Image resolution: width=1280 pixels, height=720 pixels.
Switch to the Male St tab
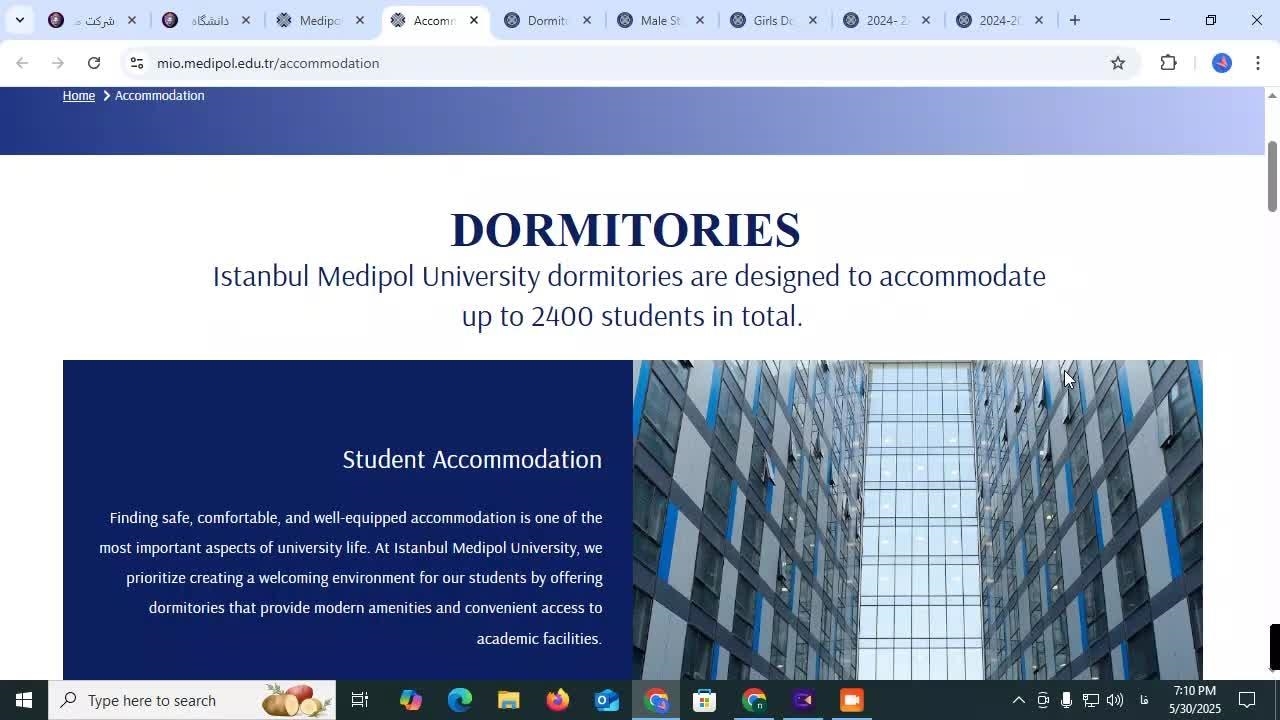658,20
